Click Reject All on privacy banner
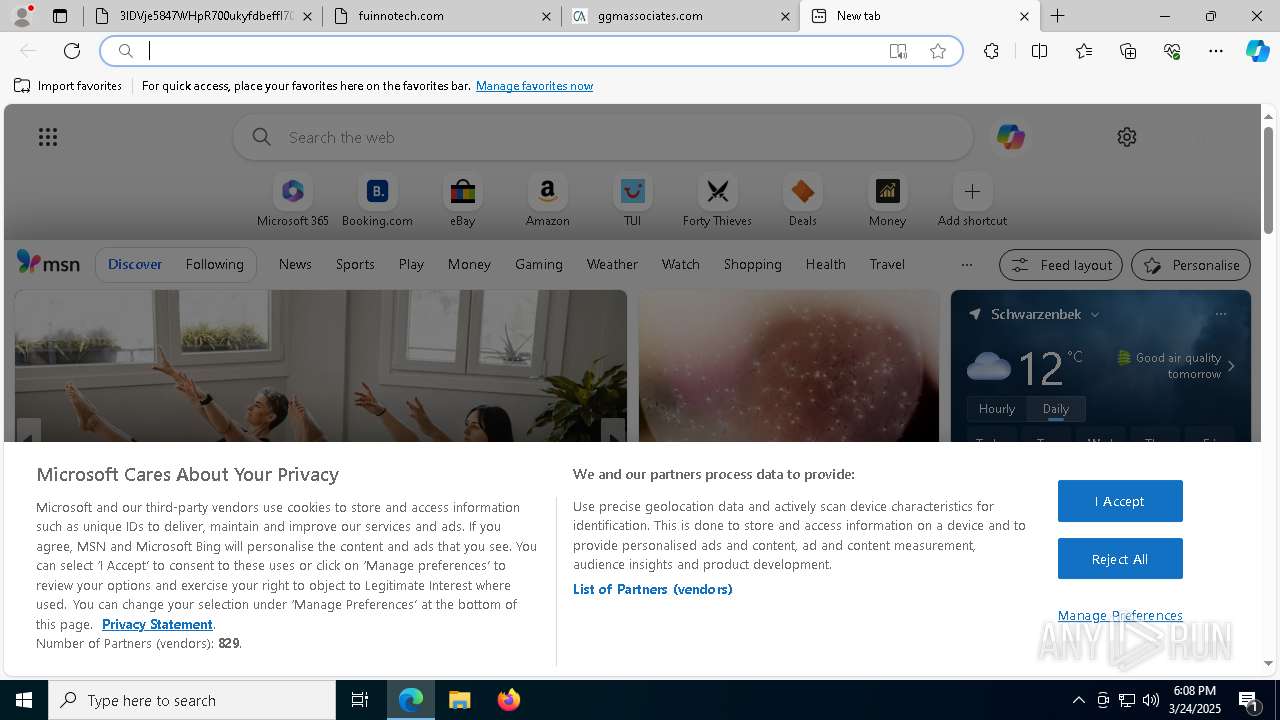The width and height of the screenshot is (1280, 720). [x=1120, y=559]
